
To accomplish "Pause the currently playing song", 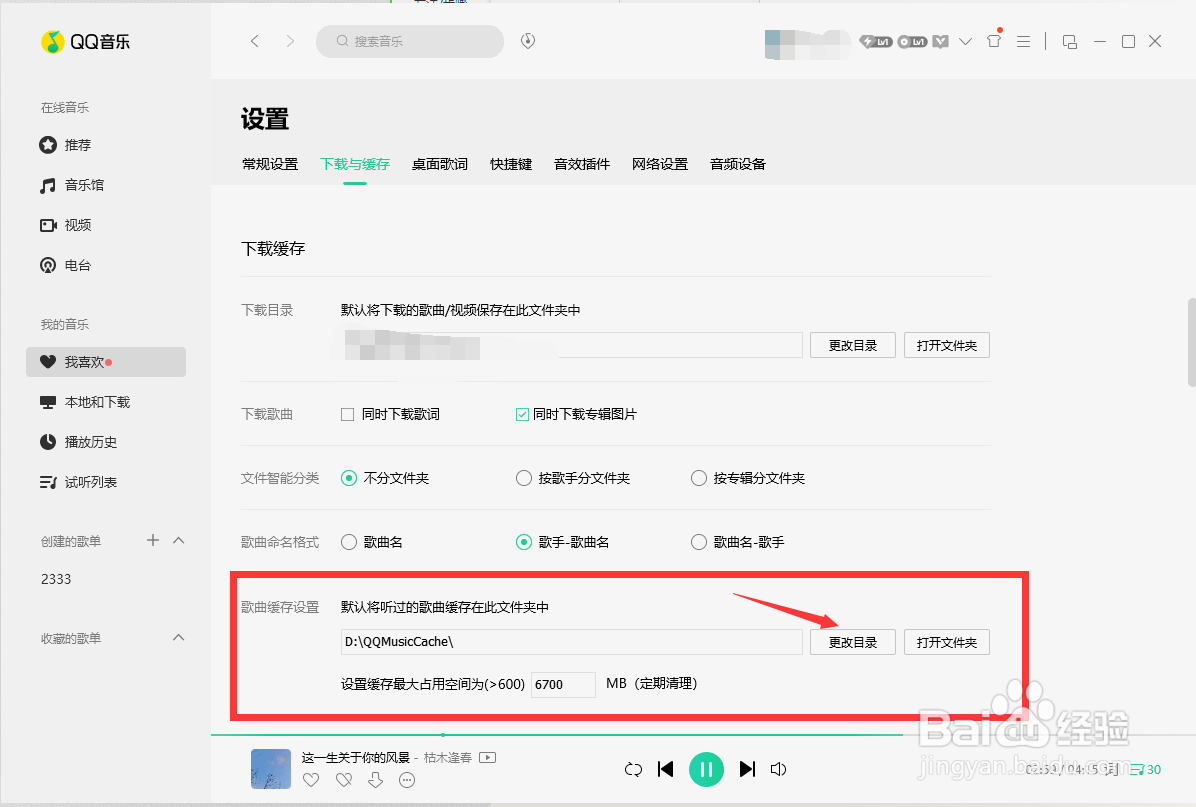I will (x=707, y=769).
